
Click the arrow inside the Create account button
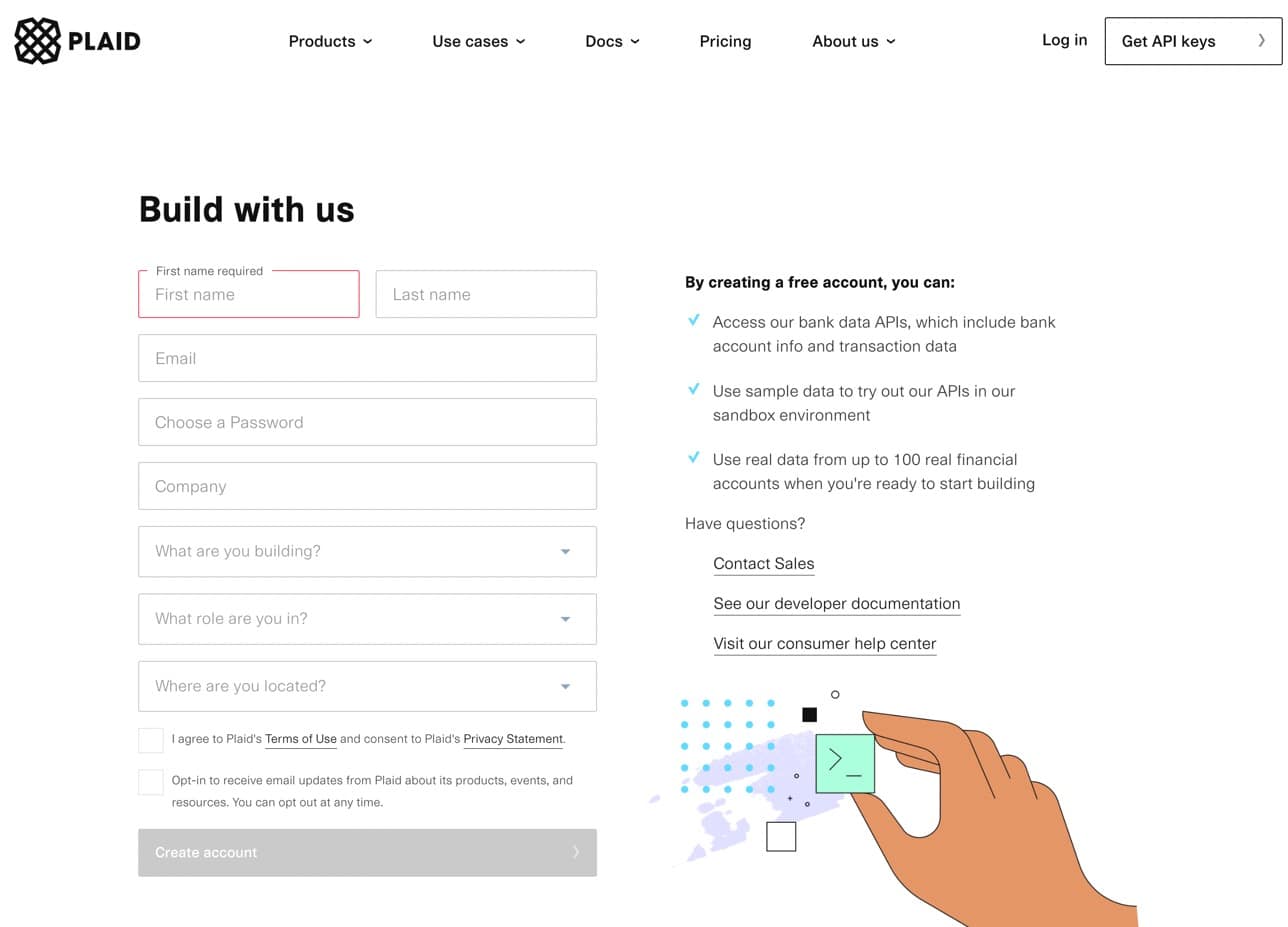(575, 851)
